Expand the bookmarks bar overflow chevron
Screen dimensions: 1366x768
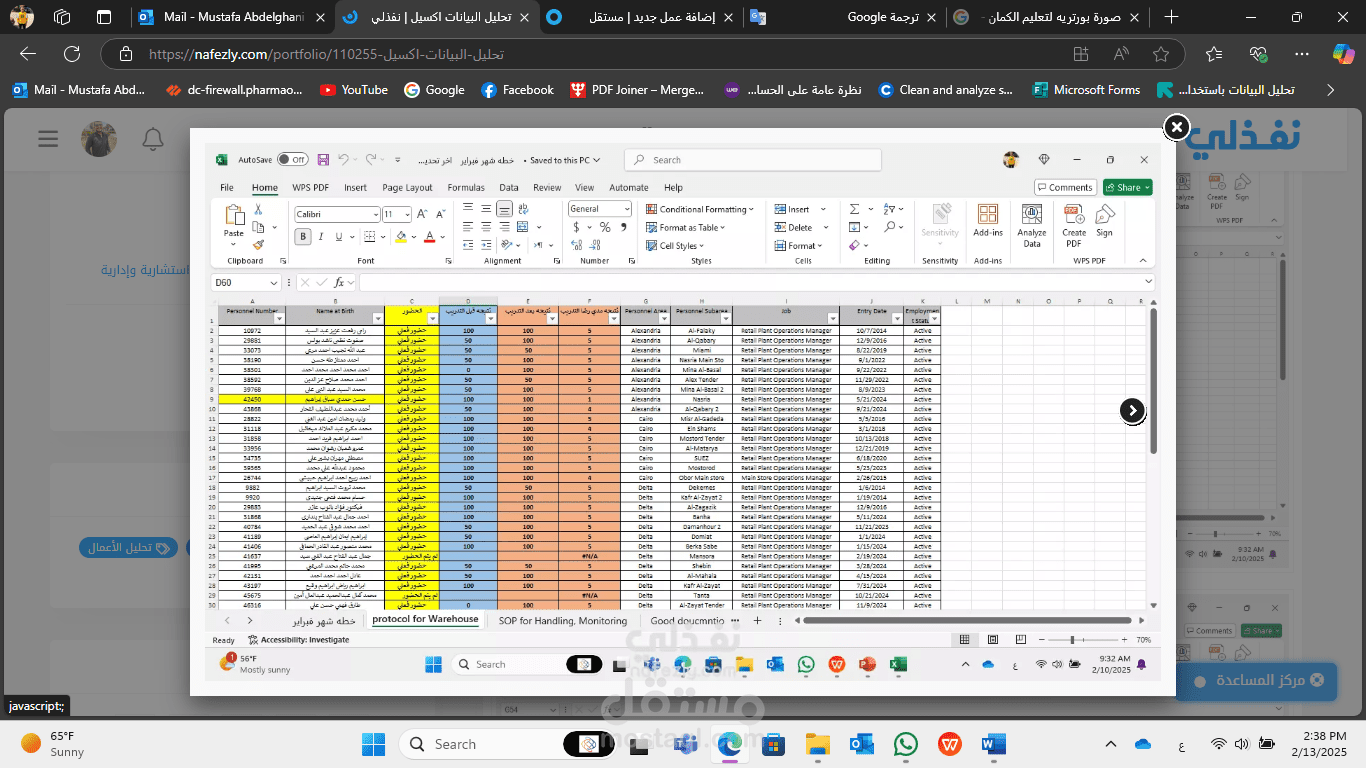click(x=1330, y=90)
